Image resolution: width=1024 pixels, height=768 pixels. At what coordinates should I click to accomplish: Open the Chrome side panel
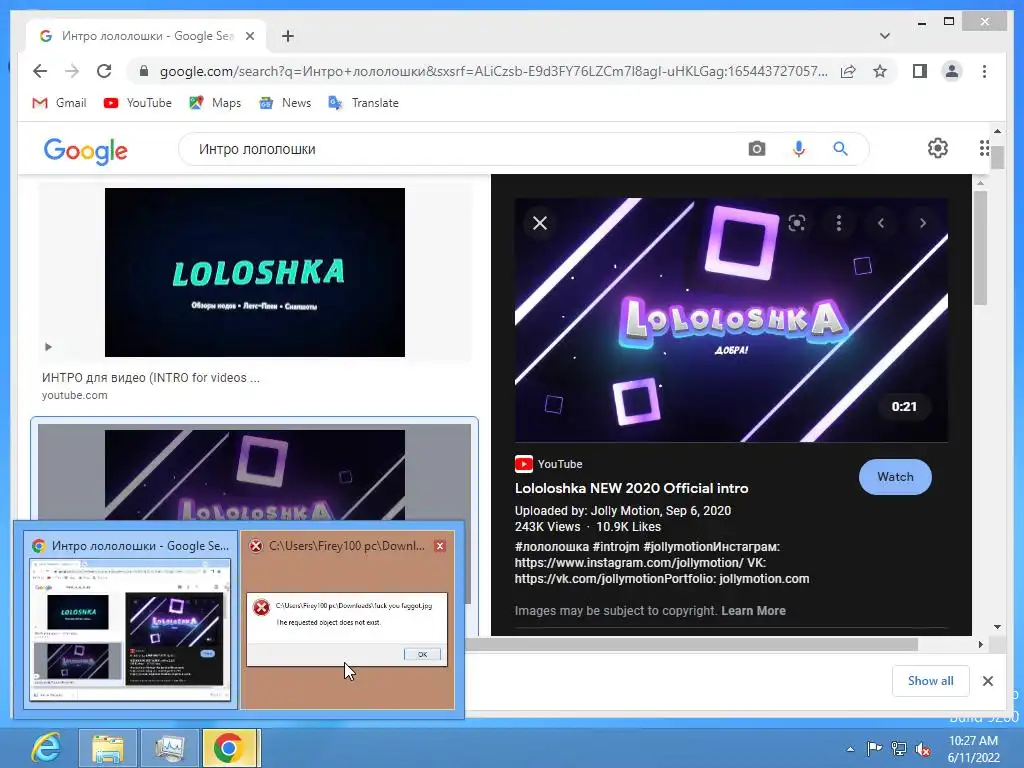pyautogui.click(x=920, y=71)
